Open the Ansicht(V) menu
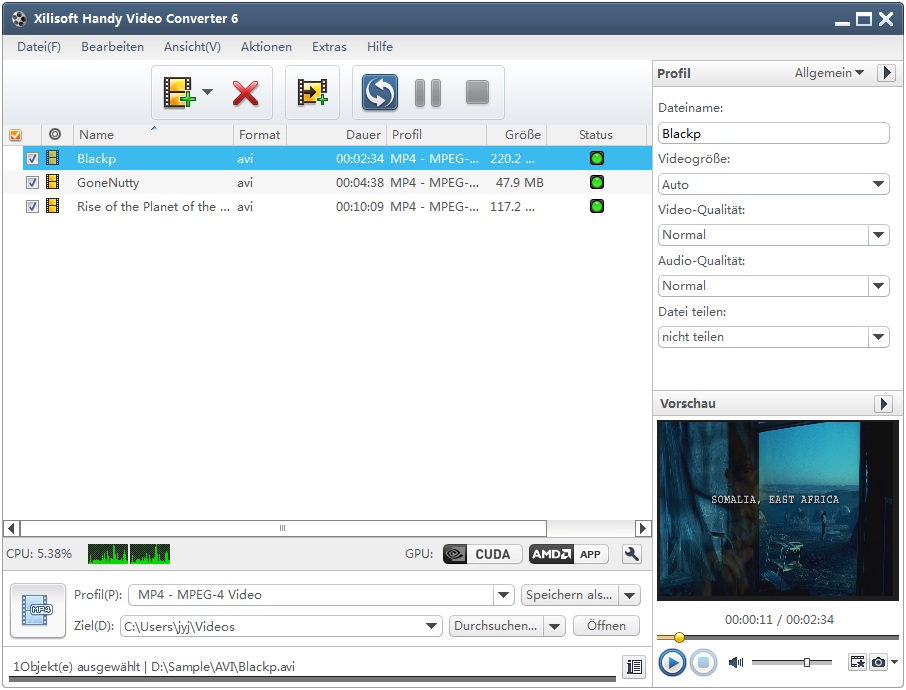The image size is (906, 690). tap(192, 47)
